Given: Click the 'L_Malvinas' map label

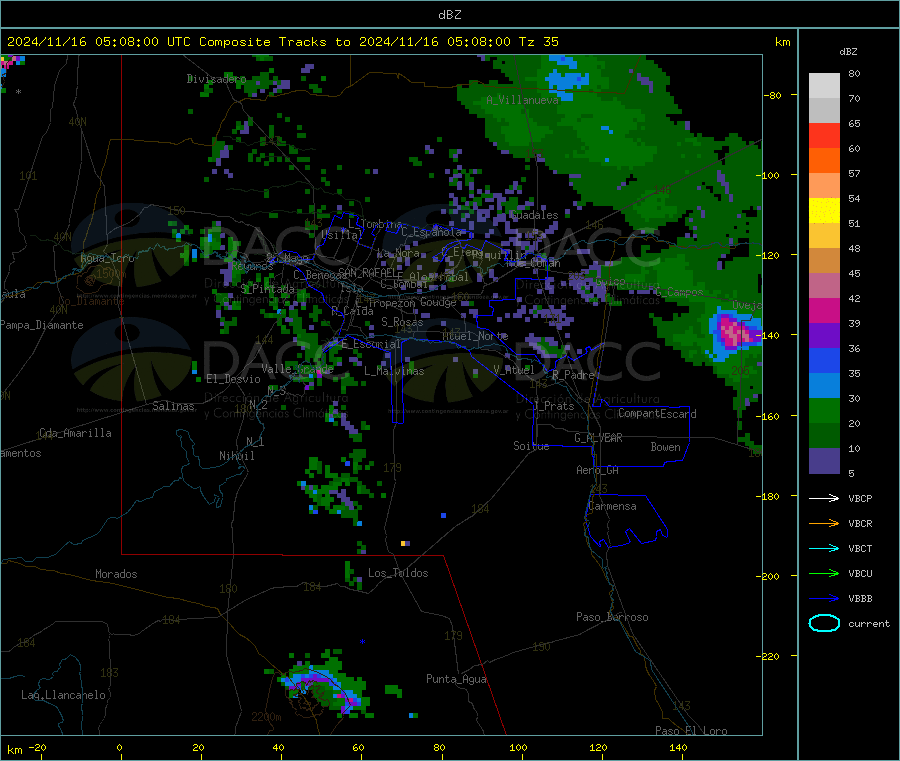Looking at the screenshot, I should 394,371.
